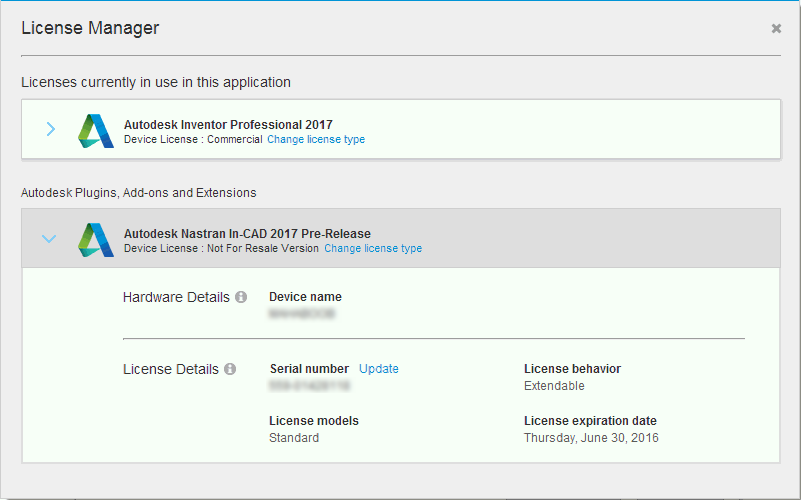Image resolution: width=801 pixels, height=500 pixels.
Task: Click the License Details section label
Action: pos(171,369)
